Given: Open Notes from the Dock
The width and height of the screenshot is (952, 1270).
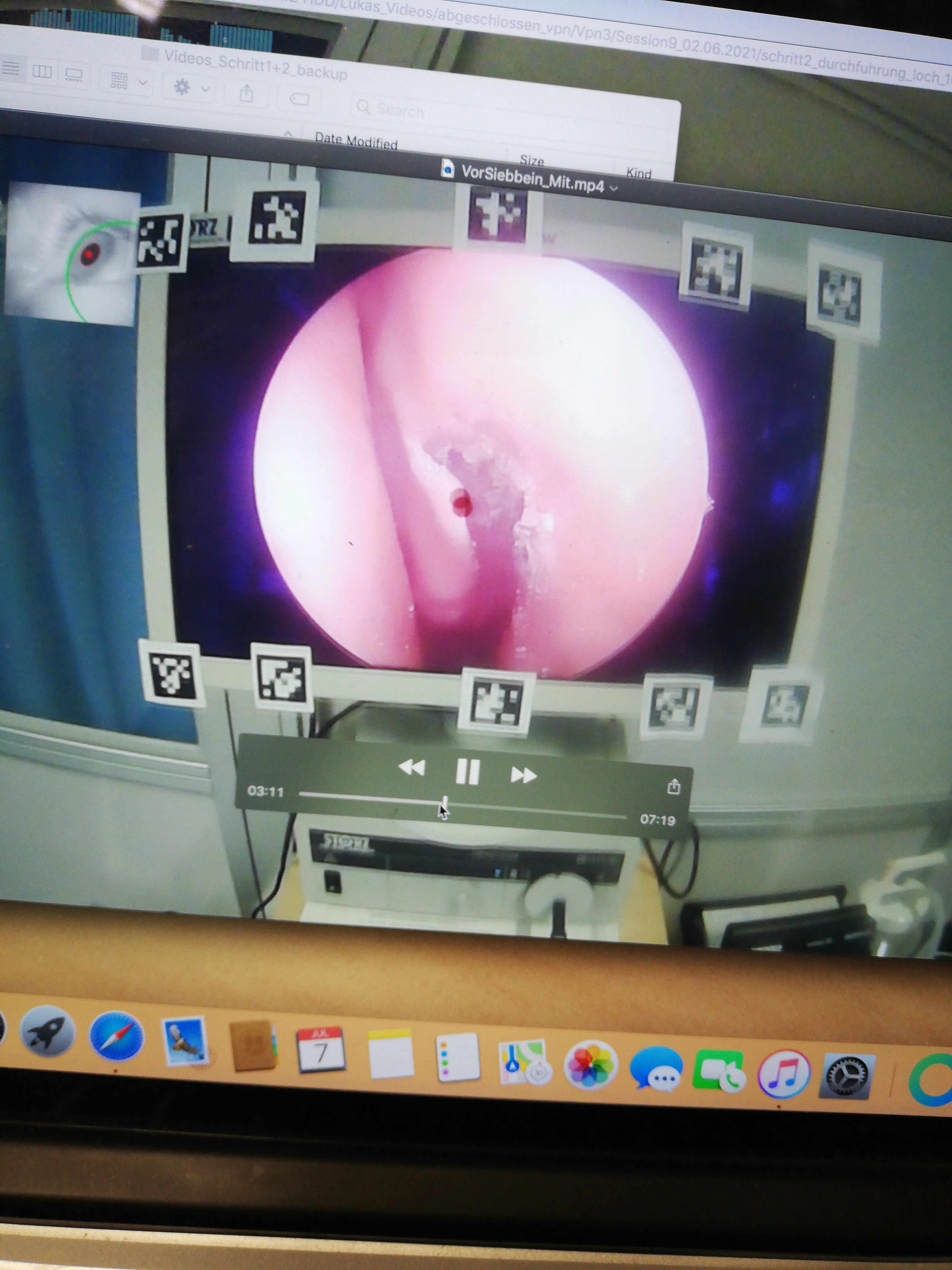Looking at the screenshot, I should point(390,1054).
